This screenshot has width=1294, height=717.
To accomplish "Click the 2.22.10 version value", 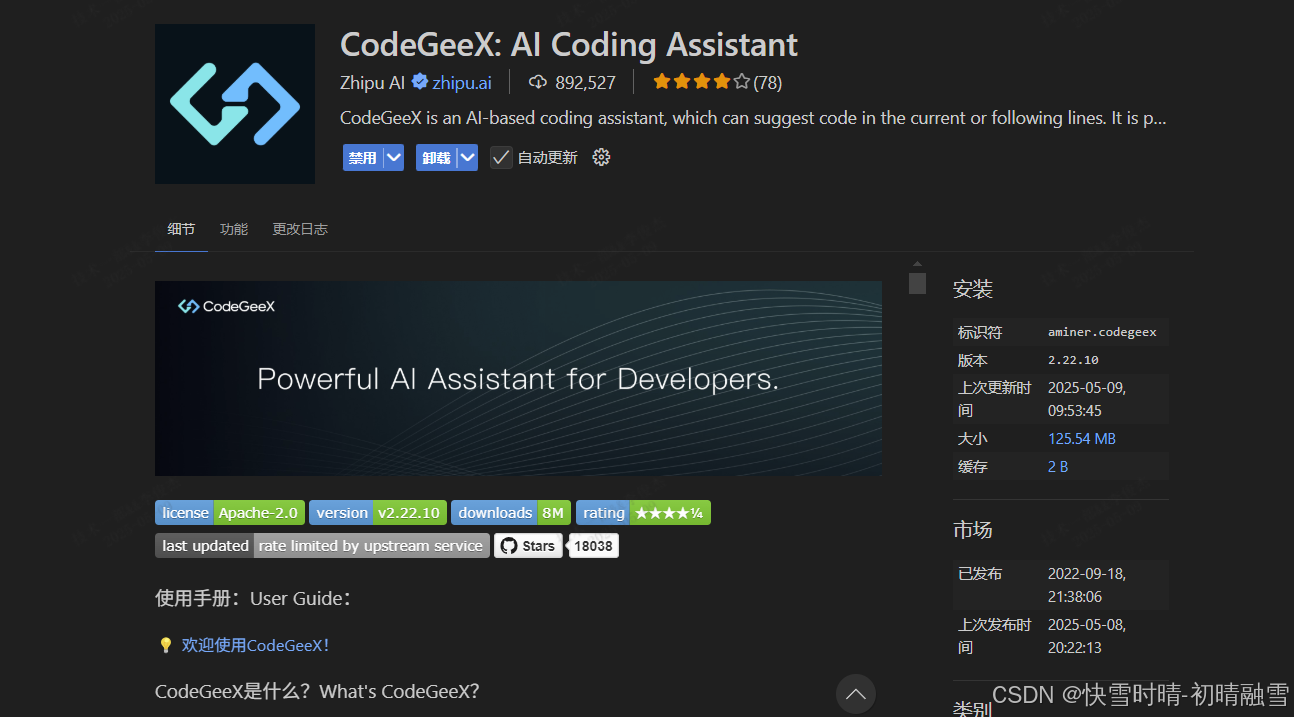I will (1073, 359).
